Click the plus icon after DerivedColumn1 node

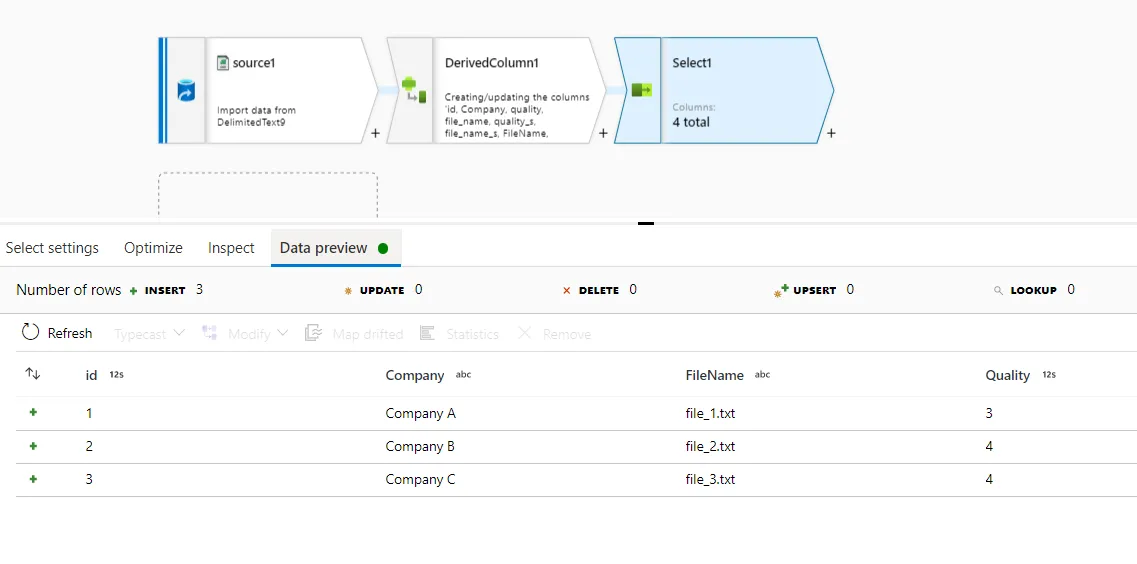(603, 133)
